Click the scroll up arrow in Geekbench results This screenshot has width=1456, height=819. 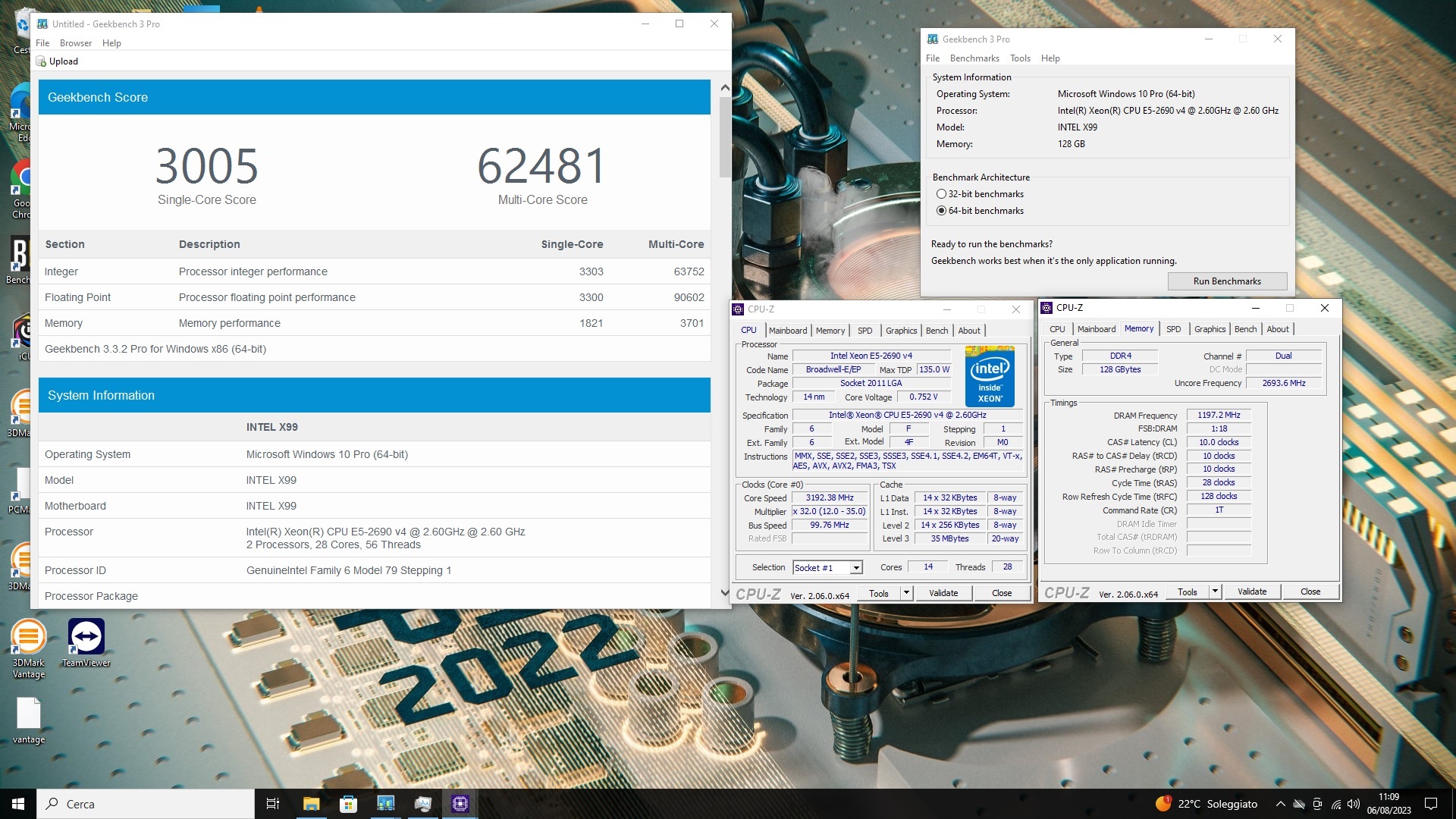click(725, 88)
